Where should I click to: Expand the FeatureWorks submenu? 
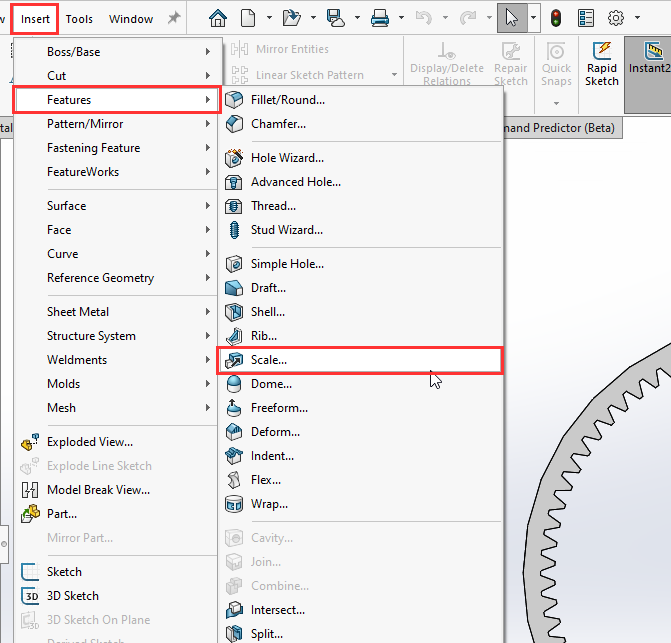(117, 172)
